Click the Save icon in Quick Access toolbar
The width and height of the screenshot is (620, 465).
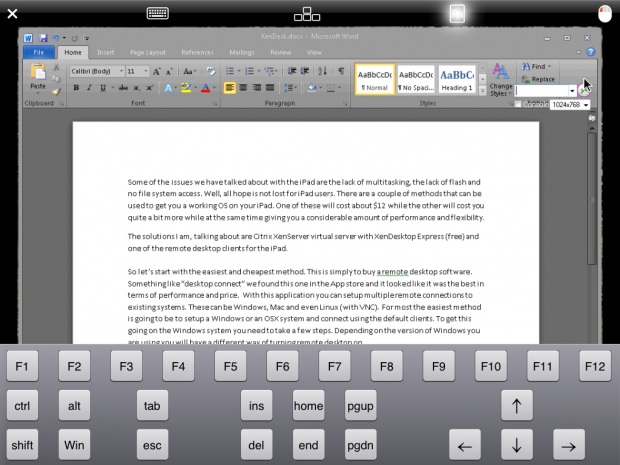tap(43, 38)
